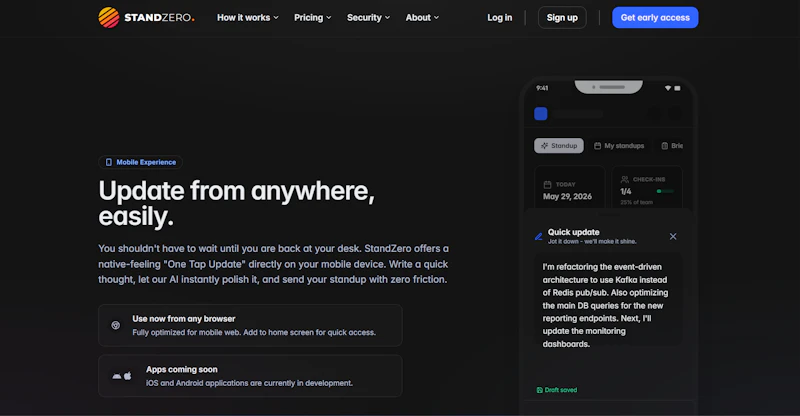800x416 pixels.
Task: Click the STANDZERO wordmark
Action: pyautogui.click(x=159, y=17)
